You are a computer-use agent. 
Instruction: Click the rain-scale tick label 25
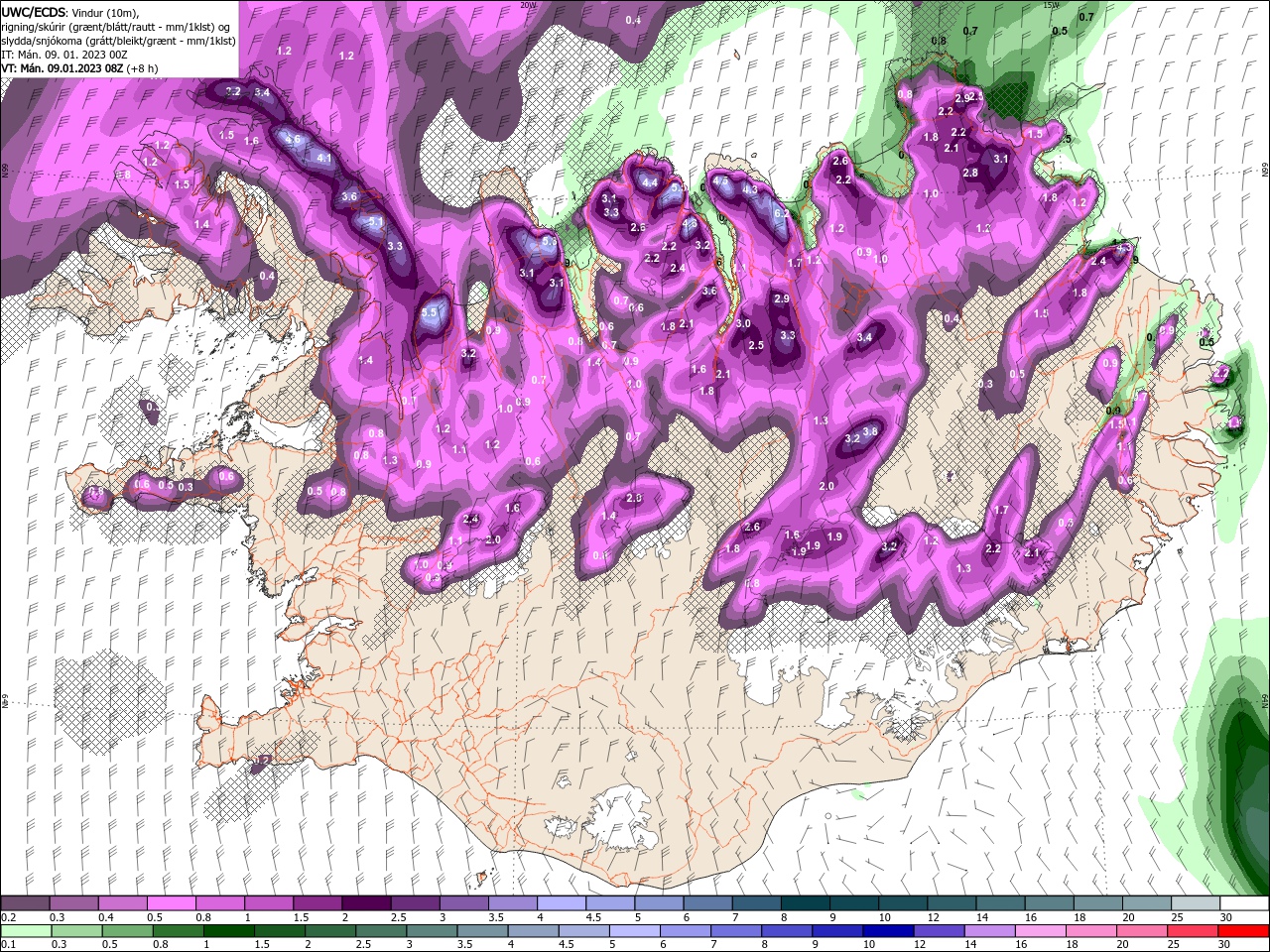click(1173, 944)
